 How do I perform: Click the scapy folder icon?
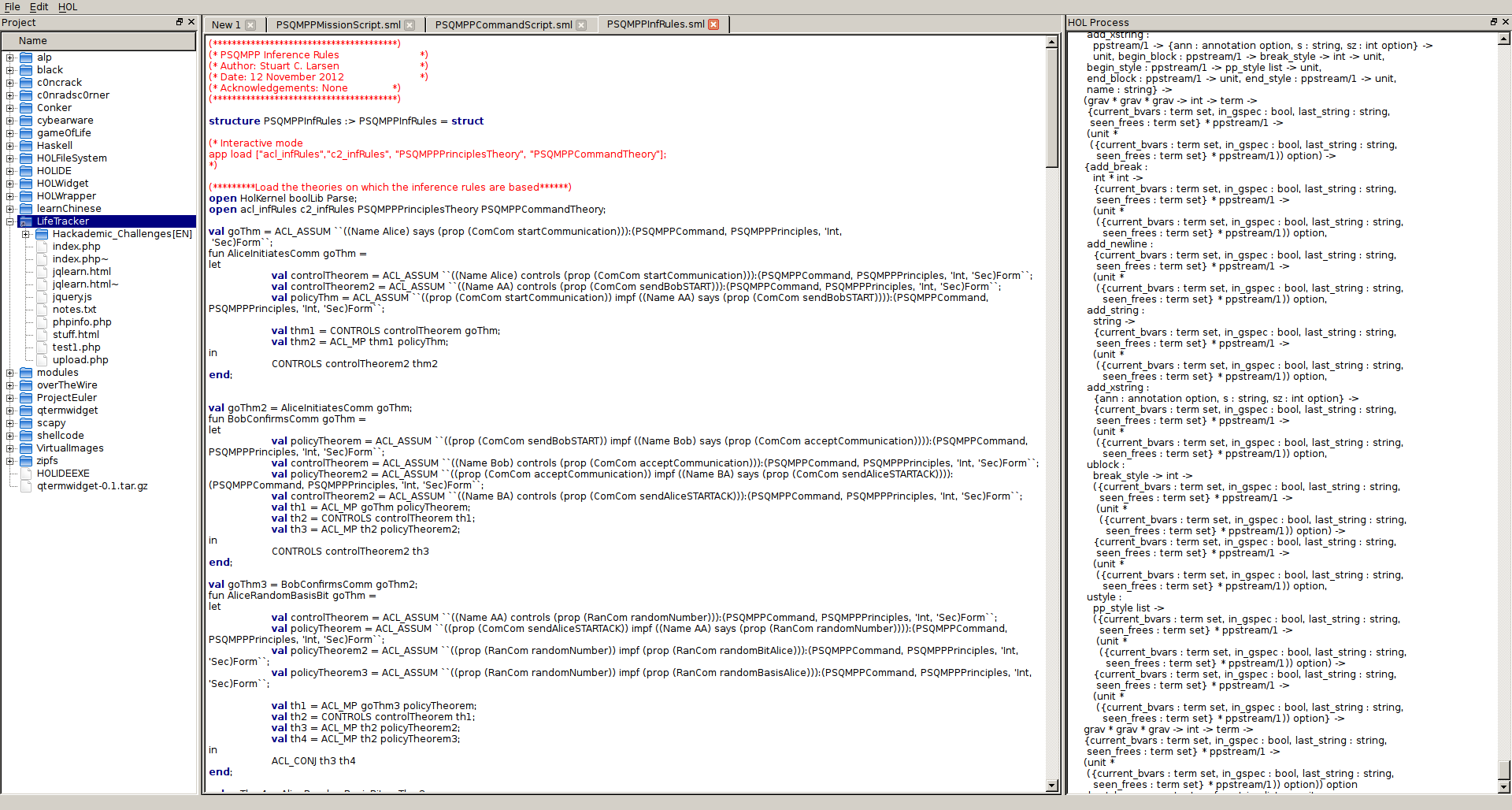point(26,423)
